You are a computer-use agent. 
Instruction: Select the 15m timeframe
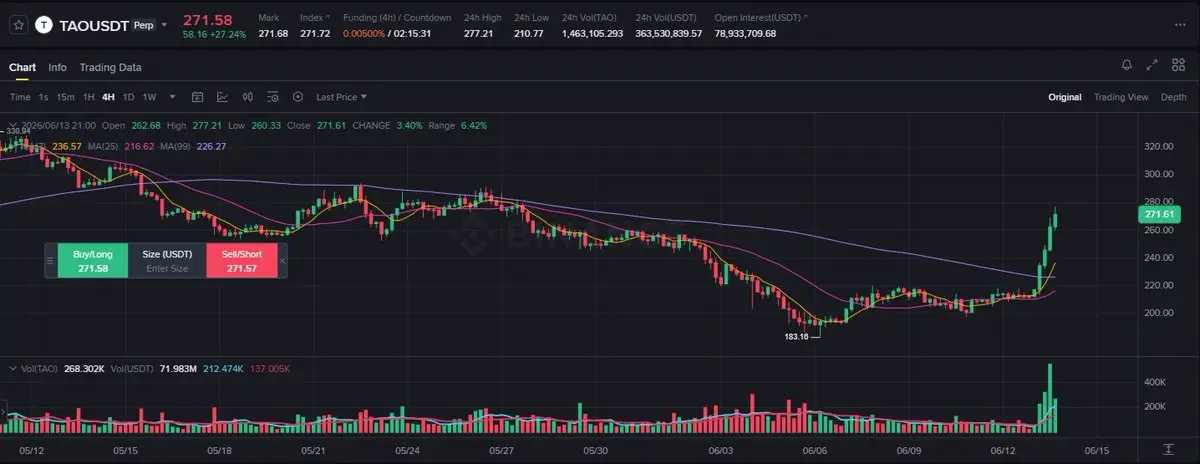pyautogui.click(x=65, y=97)
